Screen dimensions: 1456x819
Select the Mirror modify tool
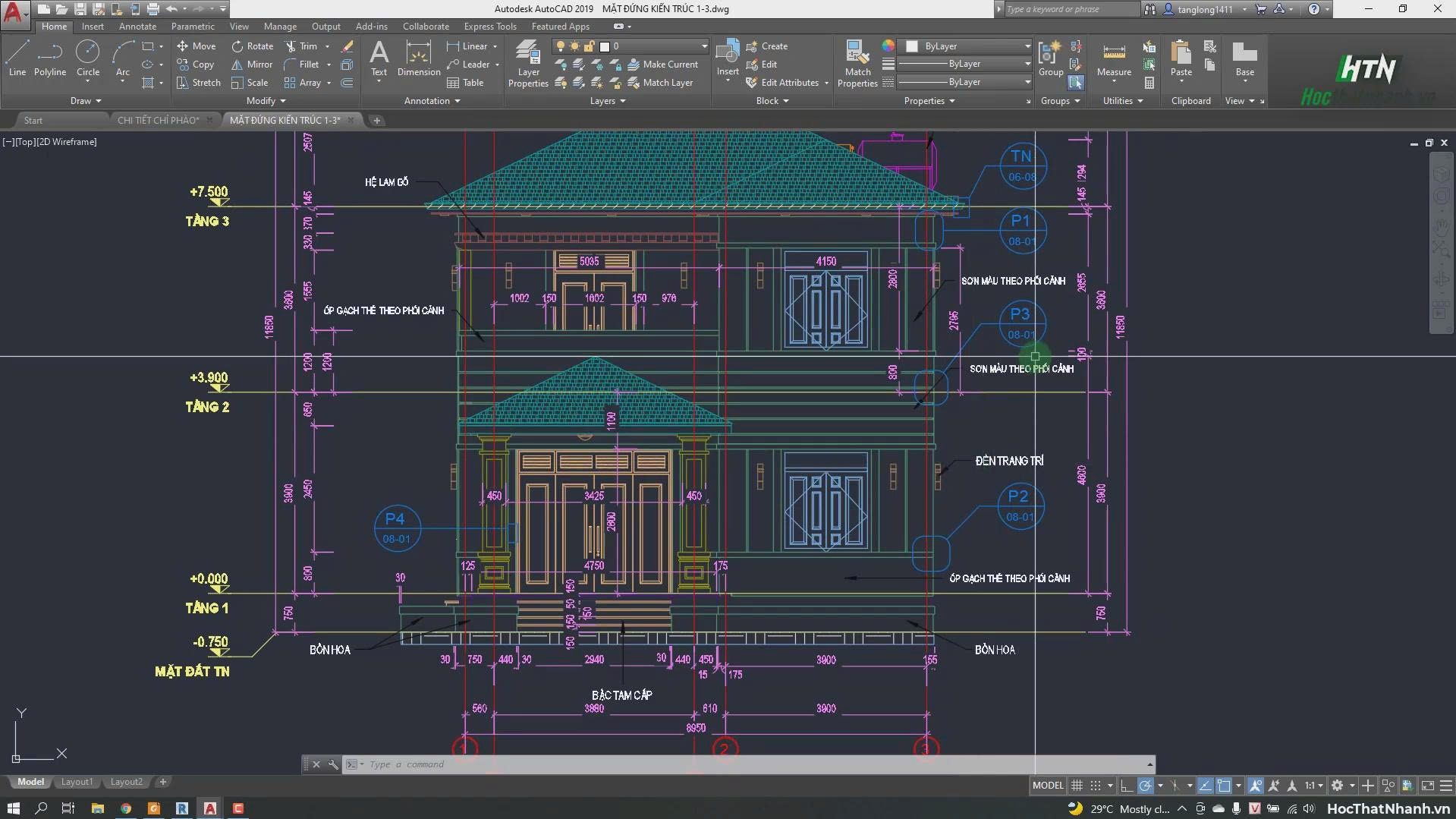click(x=252, y=65)
